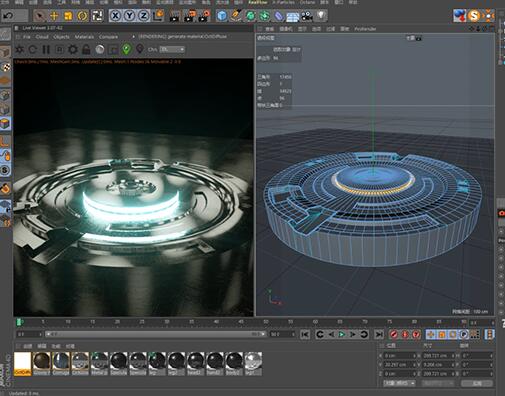The height and width of the screenshot is (396, 505).
Task: Click the S snap icon in the left sidebar
Action: (x=5, y=170)
